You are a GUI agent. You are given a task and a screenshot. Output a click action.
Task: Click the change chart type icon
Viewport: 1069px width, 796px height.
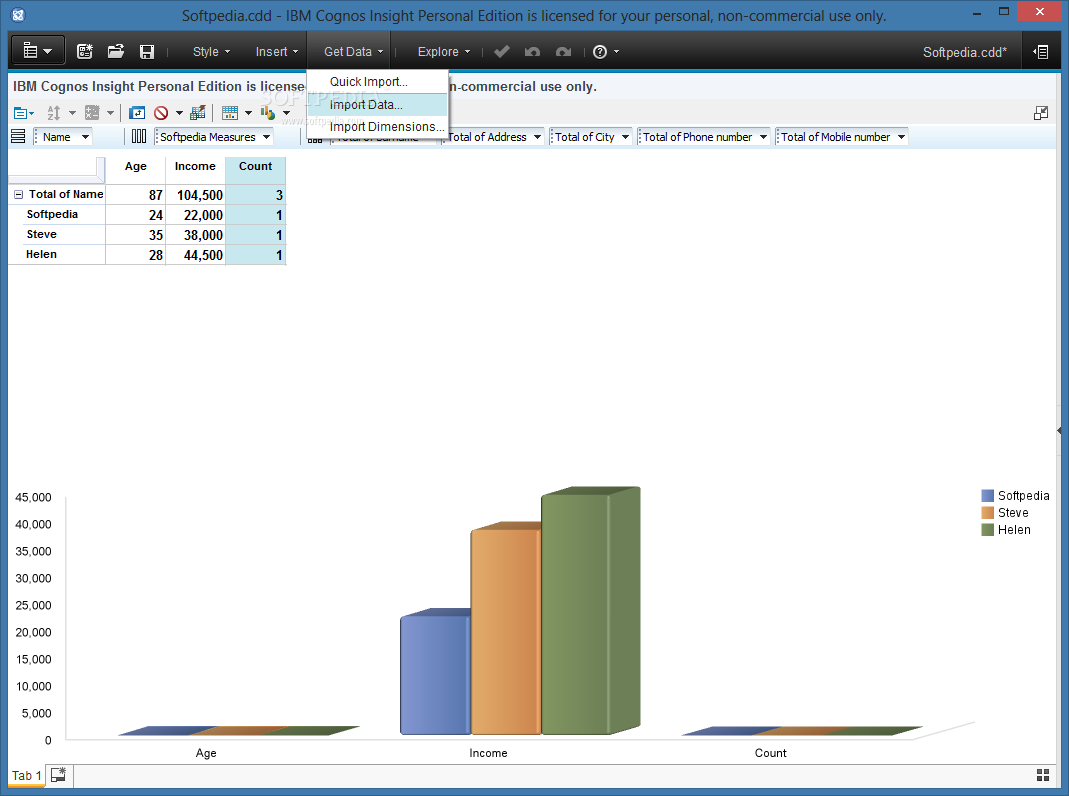pos(268,113)
